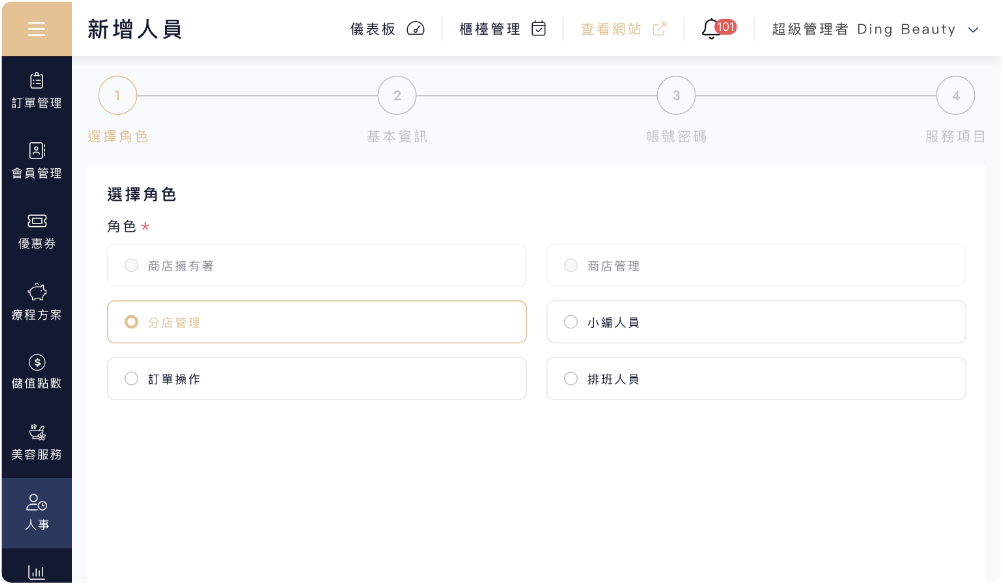The height and width of the screenshot is (585, 1003).
Task: Click the 服務項目 step label
Action: click(956, 136)
